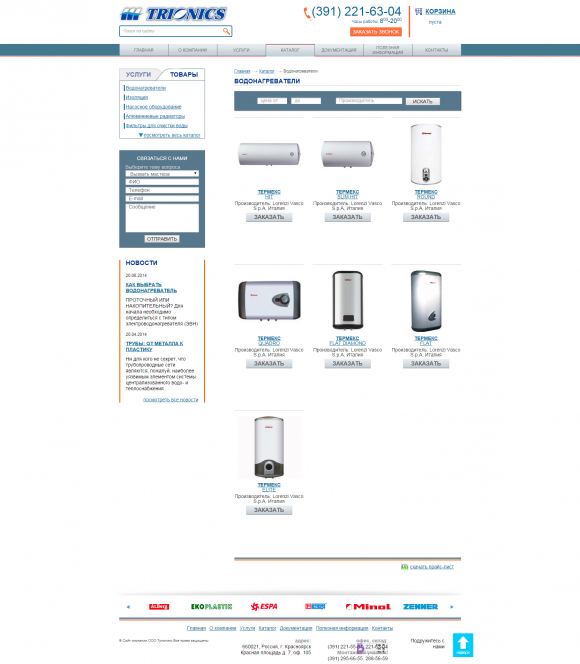Screen dimensions: 580x664
Task: Open the Главная menu item
Action: click(x=144, y=50)
